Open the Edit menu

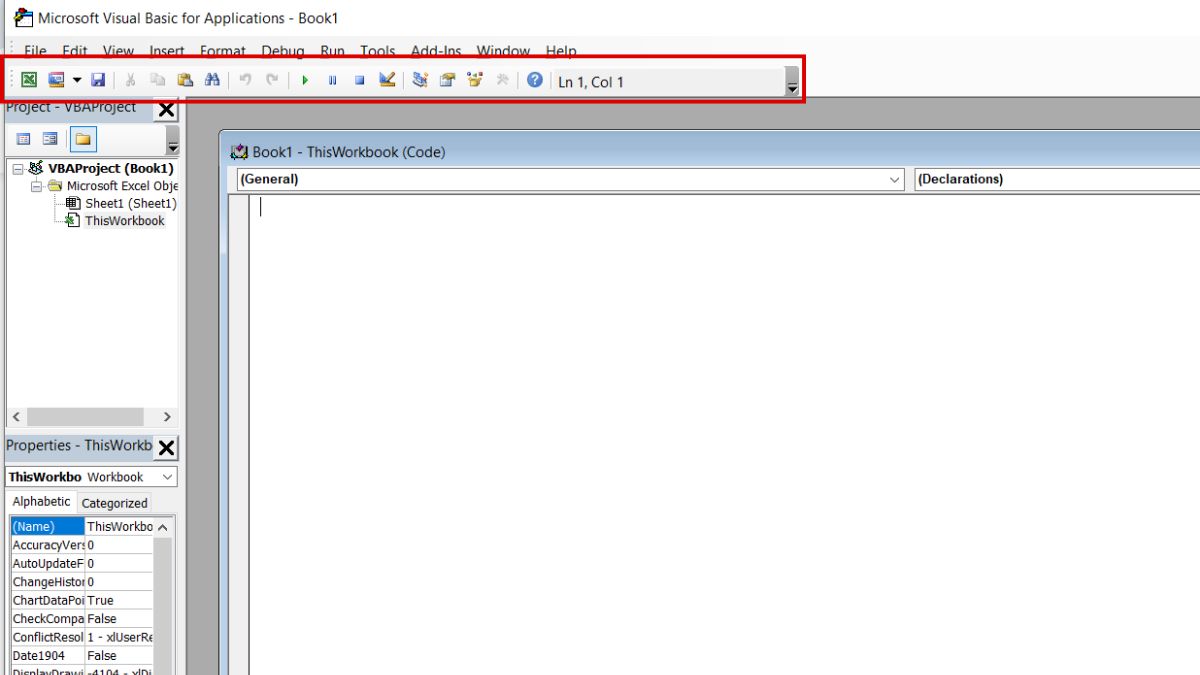(x=75, y=51)
